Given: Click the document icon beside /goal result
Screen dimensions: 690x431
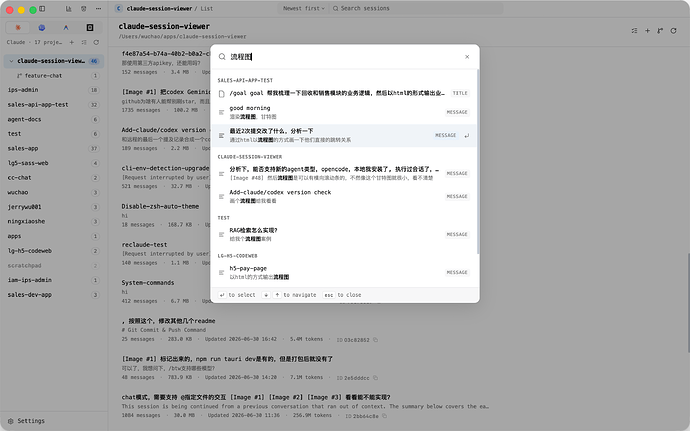Looking at the screenshot, I should [x=221, y=93].
